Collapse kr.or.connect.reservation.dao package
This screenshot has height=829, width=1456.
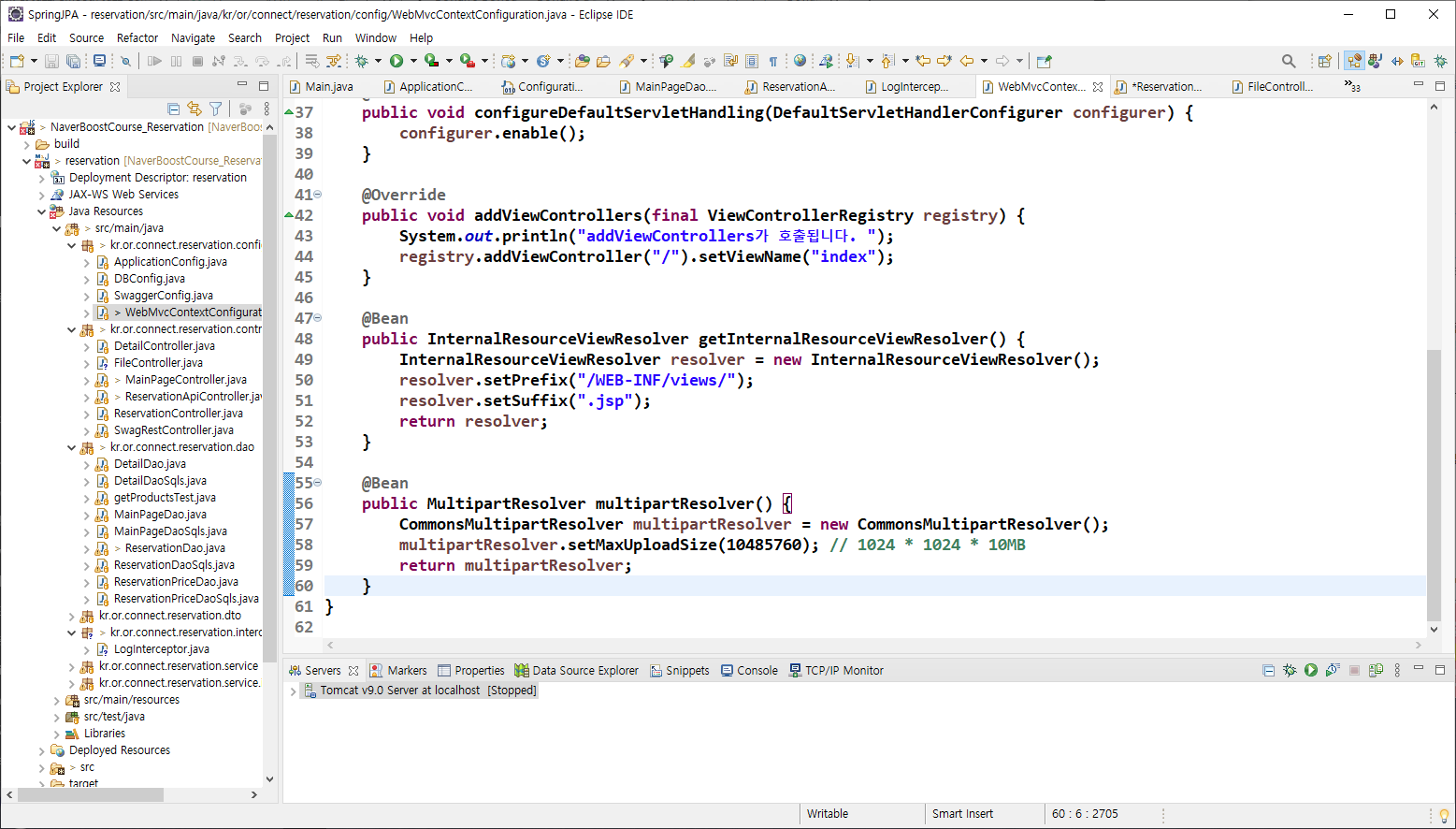click(72, 447)
